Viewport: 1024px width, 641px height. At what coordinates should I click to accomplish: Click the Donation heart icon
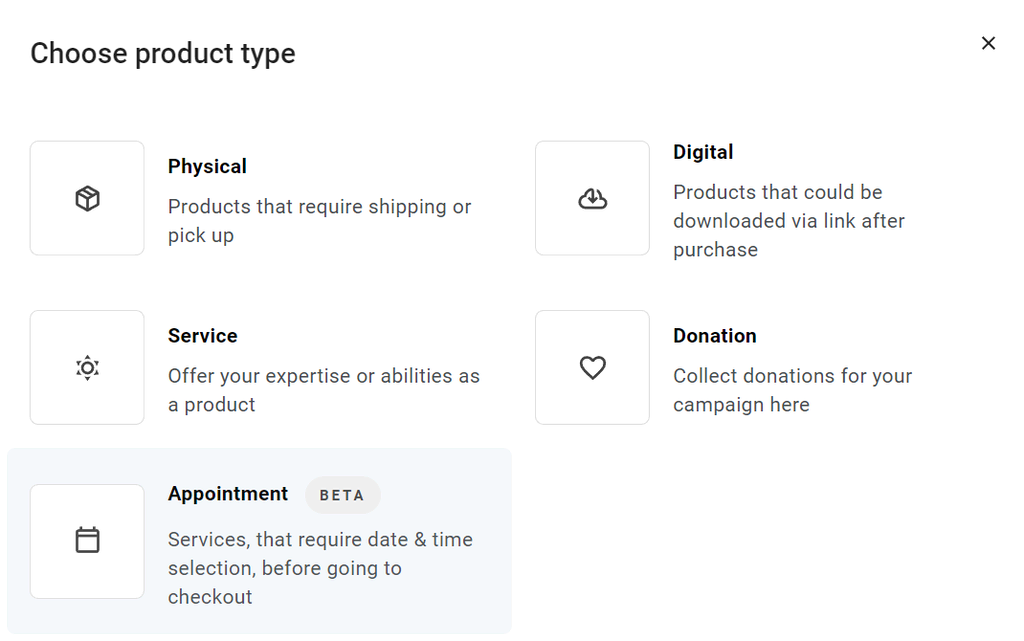tap(592, 368)
